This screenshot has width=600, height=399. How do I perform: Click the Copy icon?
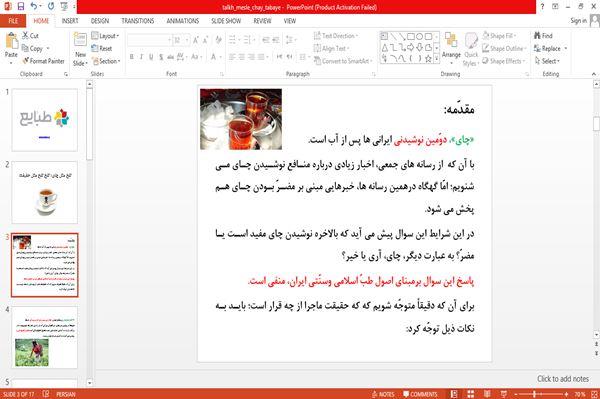coord(25,48)
